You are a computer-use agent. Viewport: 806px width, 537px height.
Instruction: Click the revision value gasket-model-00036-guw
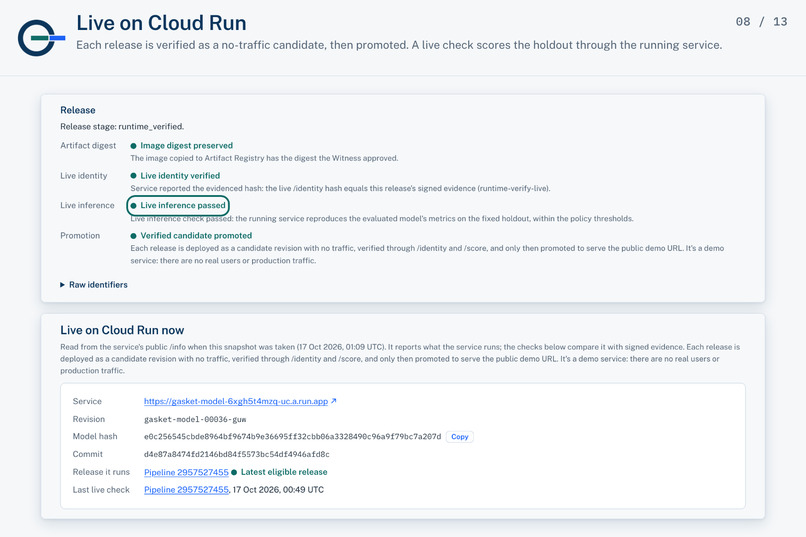[x=195, y=419]
